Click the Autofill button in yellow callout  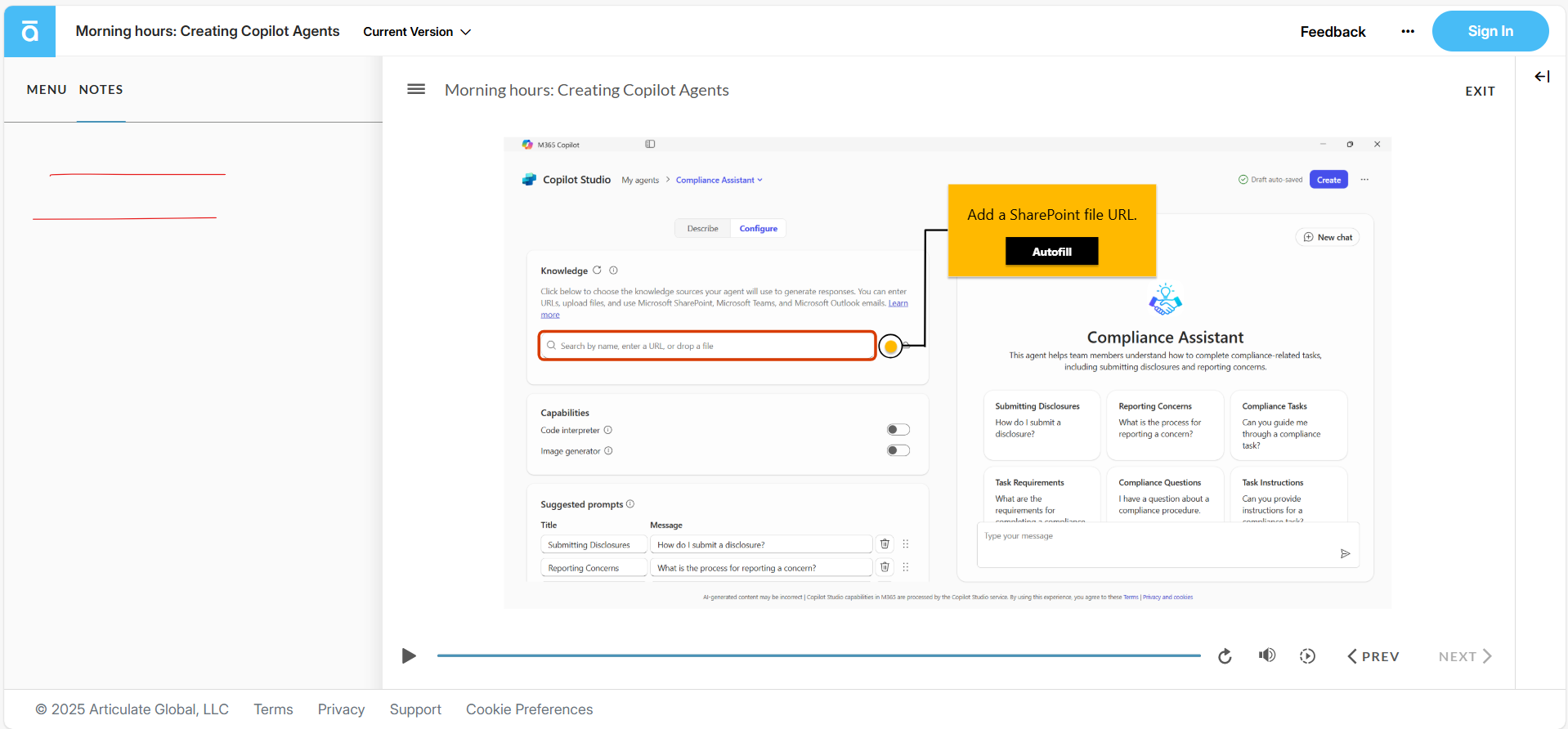(1051, 252)
